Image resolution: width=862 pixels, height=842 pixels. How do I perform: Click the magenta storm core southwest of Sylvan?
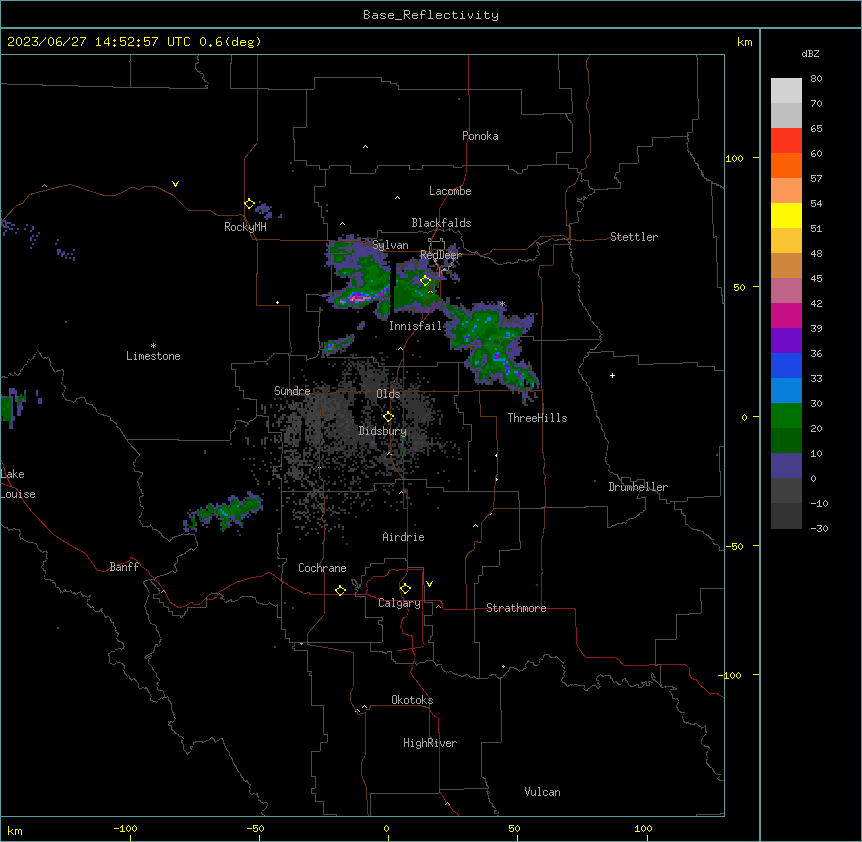click(358, 297)
